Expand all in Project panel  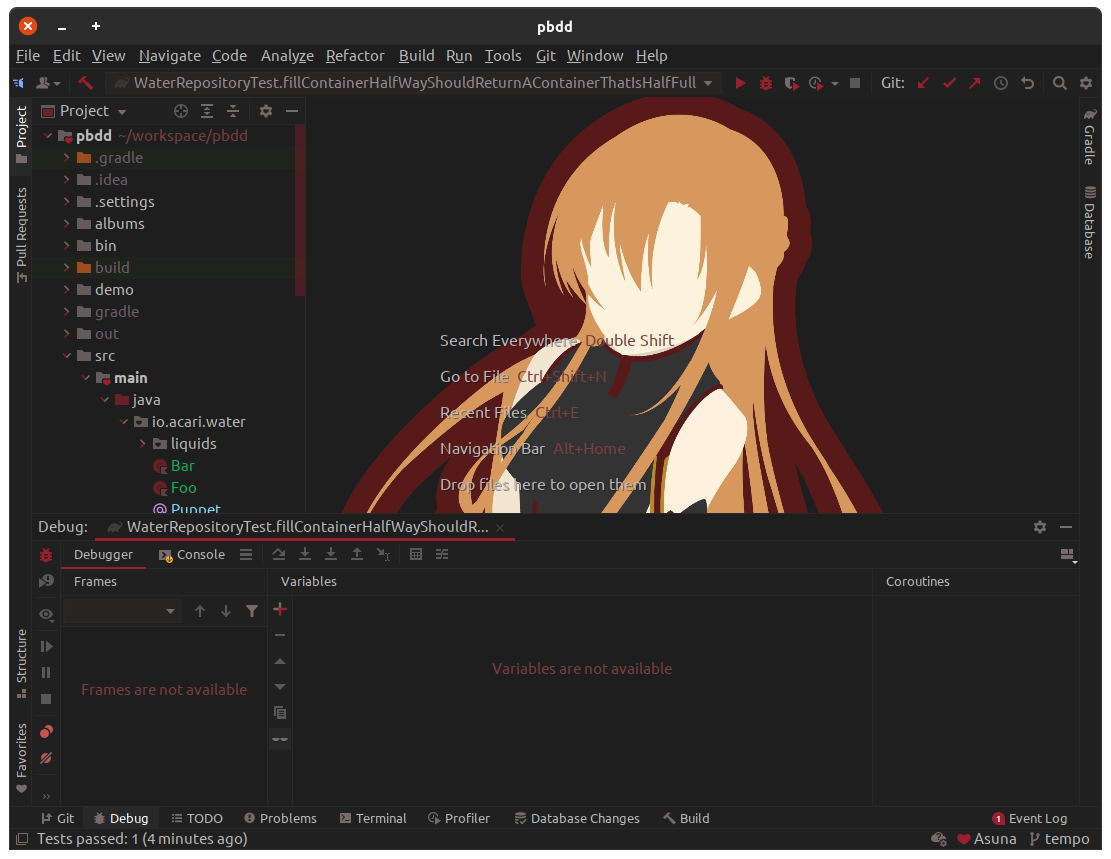pyautogui.click(x=207, y=111)
